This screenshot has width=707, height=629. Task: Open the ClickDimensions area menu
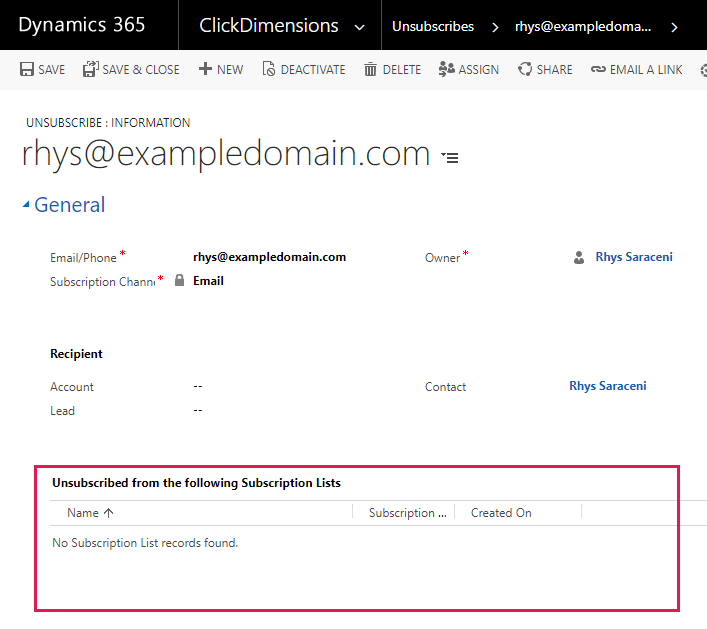pyautogui.click(x=269, y=25)
